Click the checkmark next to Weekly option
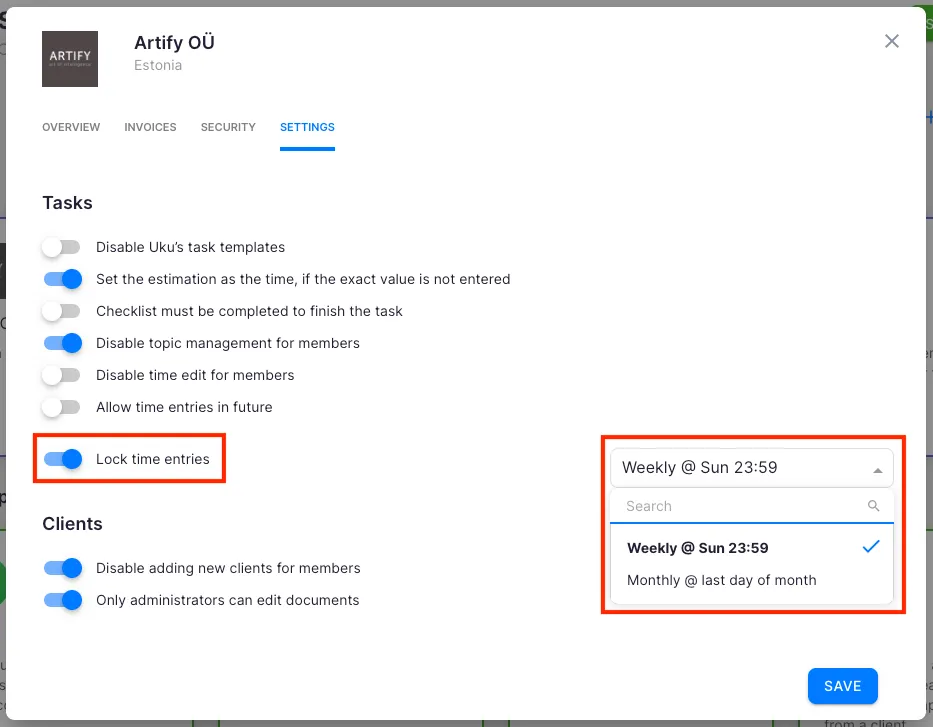 [870, 547]
